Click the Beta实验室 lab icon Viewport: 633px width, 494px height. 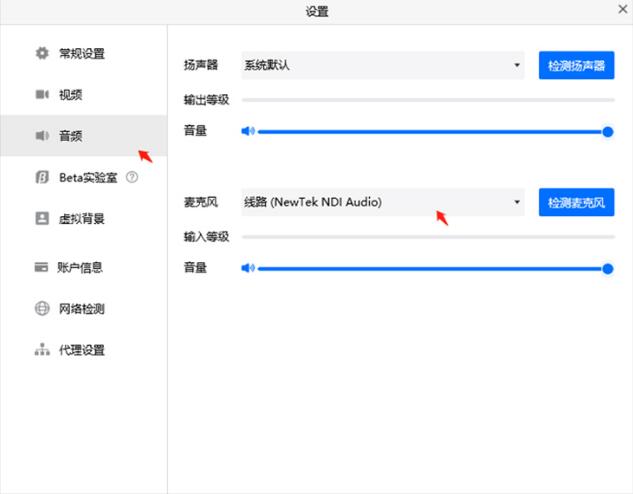pos(42,177)
